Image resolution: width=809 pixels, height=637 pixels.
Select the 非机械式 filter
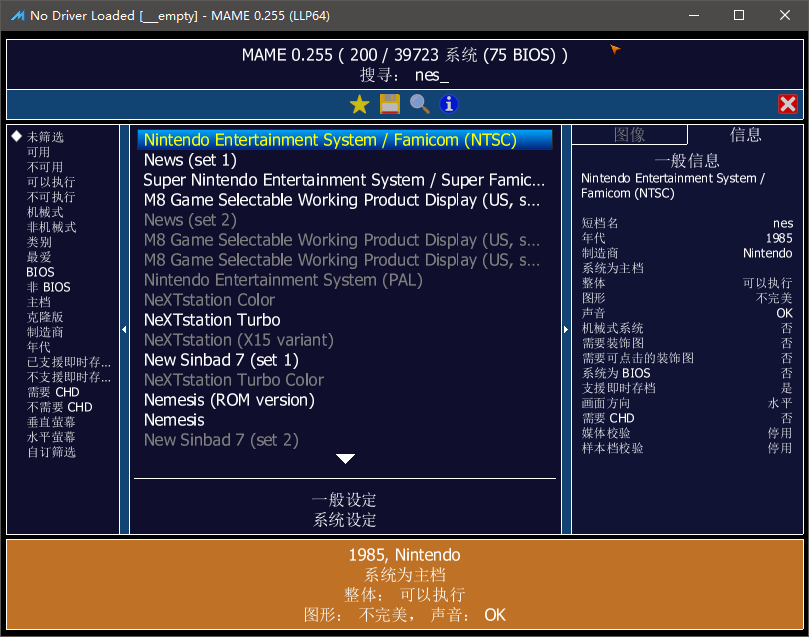pos(51,227)
